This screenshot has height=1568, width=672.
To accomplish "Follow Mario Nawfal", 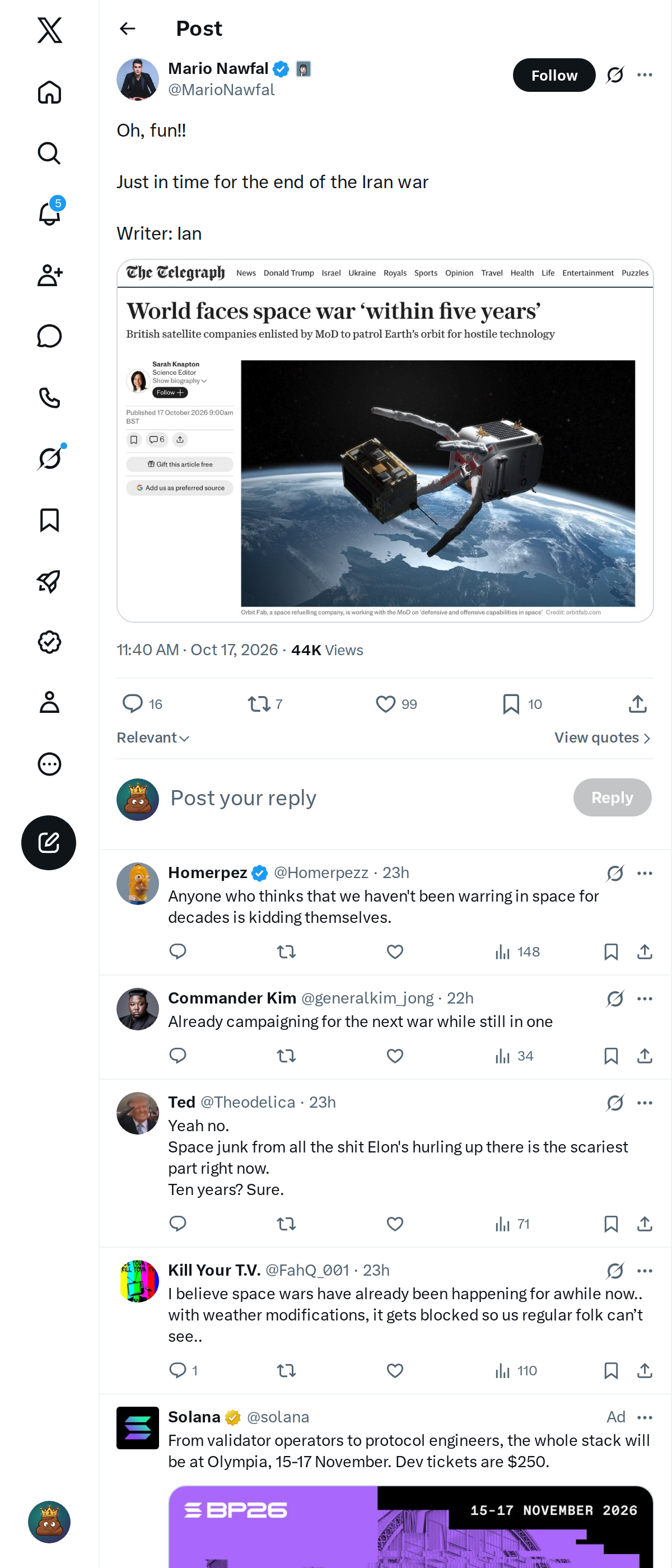I will [x=554, y=75].
